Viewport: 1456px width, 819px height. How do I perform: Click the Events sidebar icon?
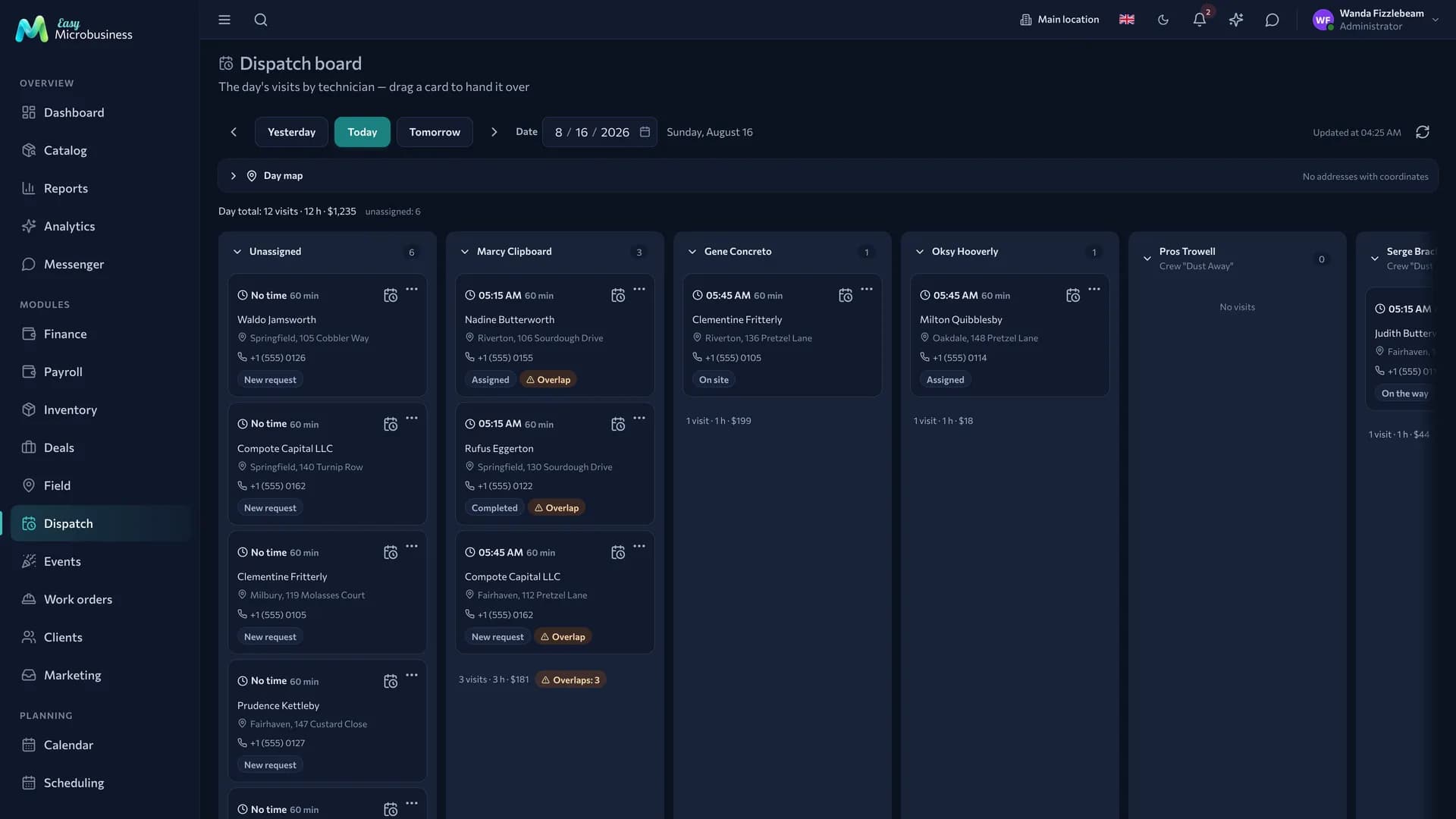pos(29,561)
